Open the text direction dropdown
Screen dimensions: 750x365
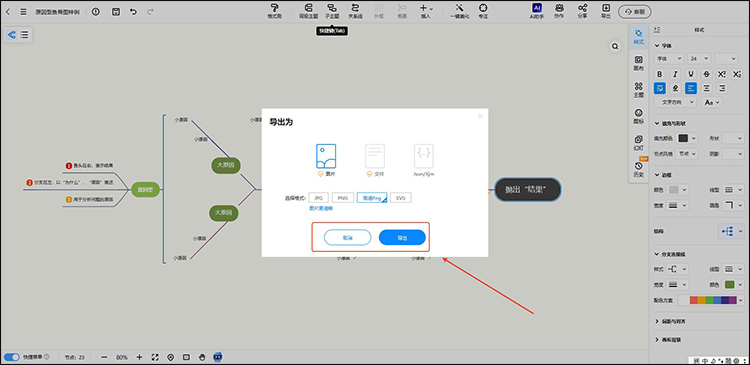click(675, 102)
